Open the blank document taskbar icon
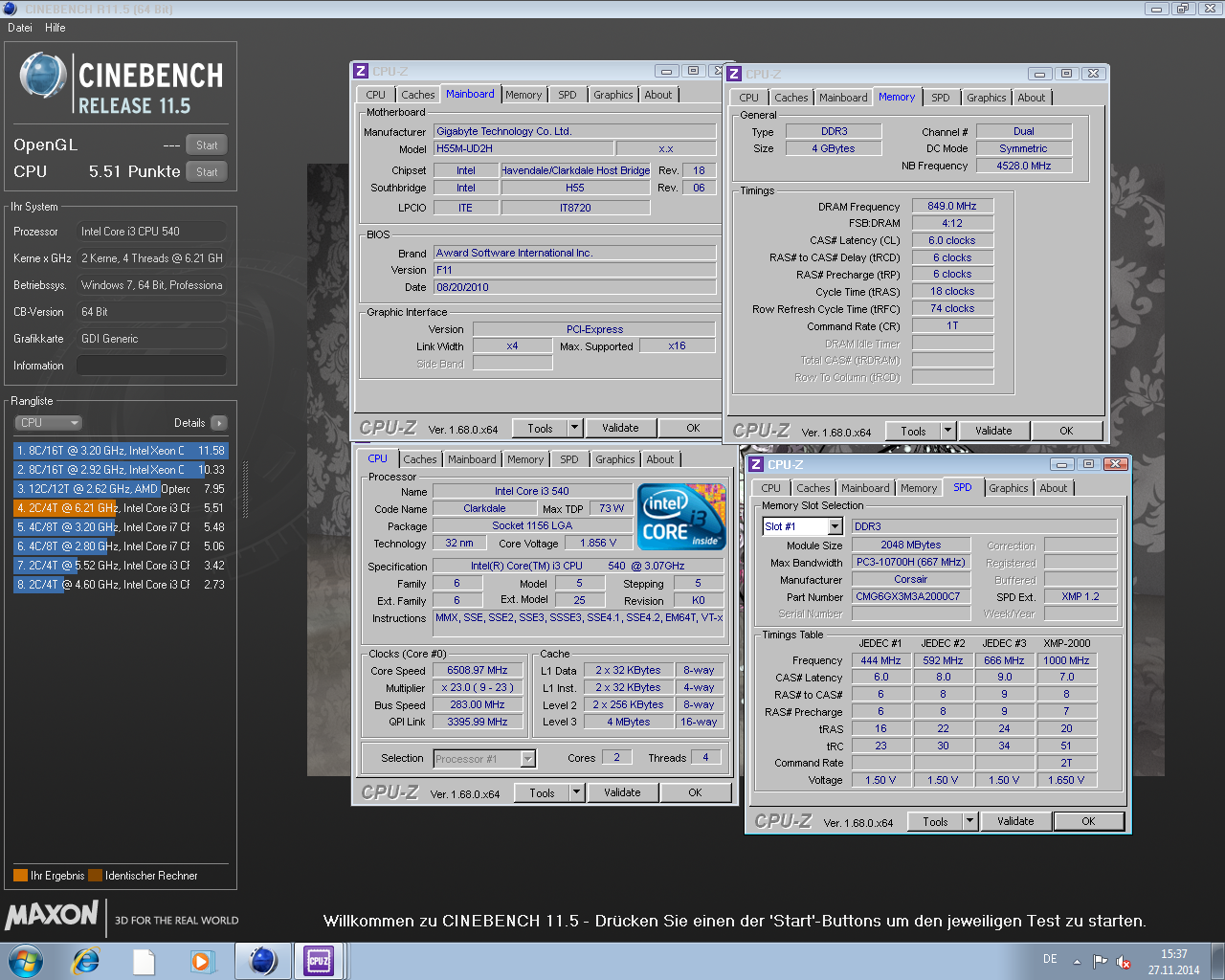 pyautogui.click(x=144, y=961)
